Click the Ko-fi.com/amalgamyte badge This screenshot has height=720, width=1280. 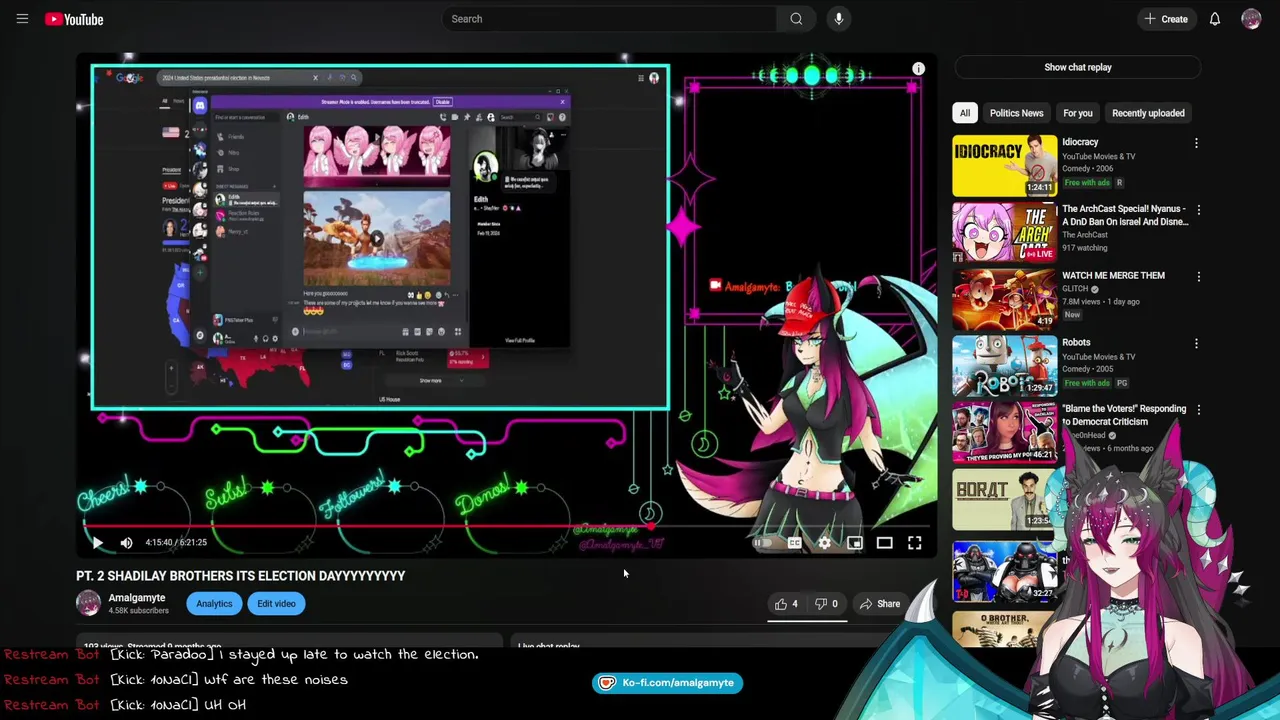(668, 683)
